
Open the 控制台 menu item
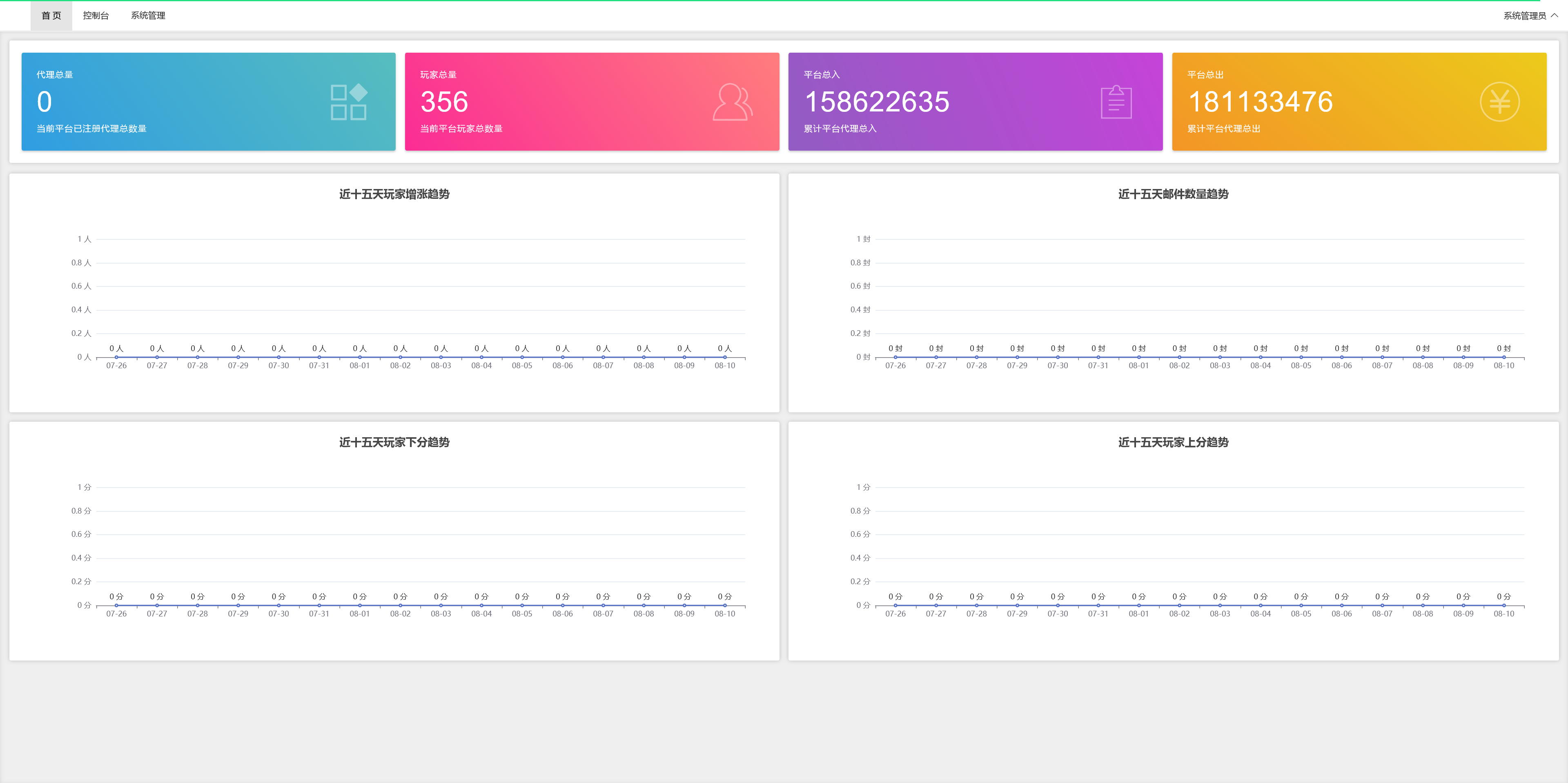[96, 16]
